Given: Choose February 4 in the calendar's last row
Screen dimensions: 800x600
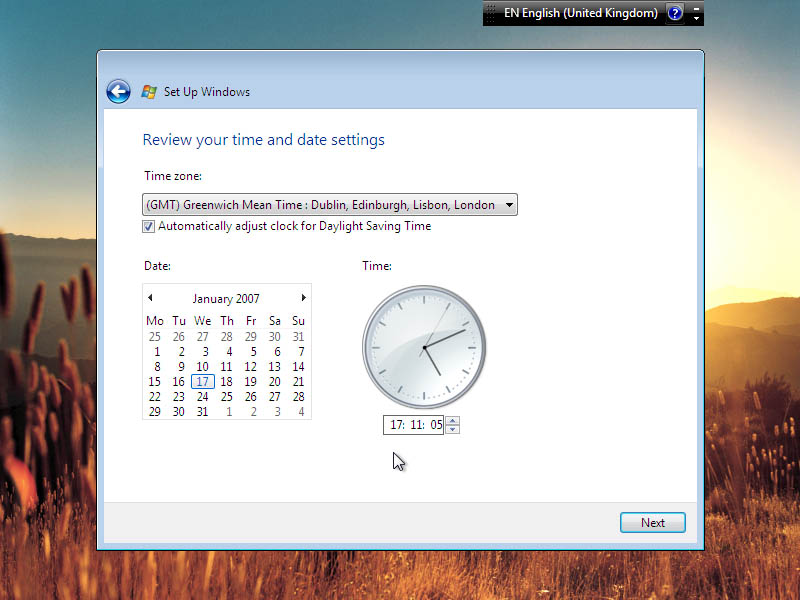Looking at the screenshot, I should [x=302, y=411].
